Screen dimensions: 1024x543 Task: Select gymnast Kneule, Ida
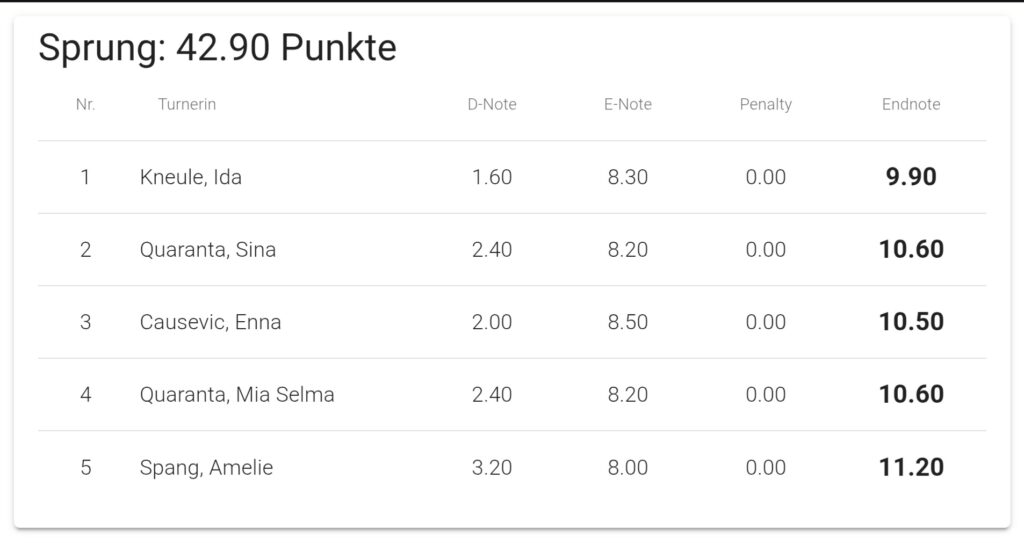pos(191,177)
